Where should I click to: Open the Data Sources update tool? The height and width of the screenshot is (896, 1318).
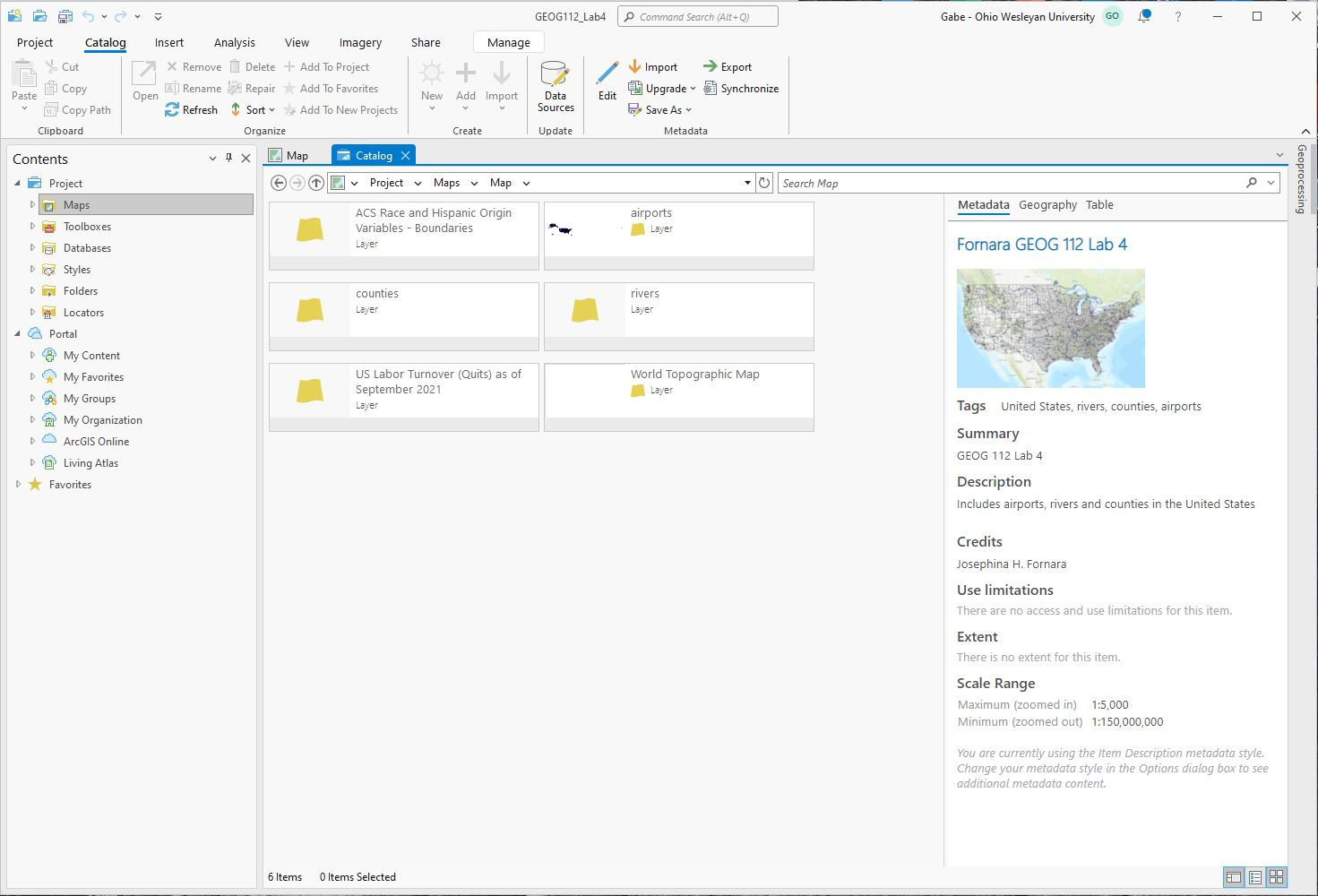(555, 87)
